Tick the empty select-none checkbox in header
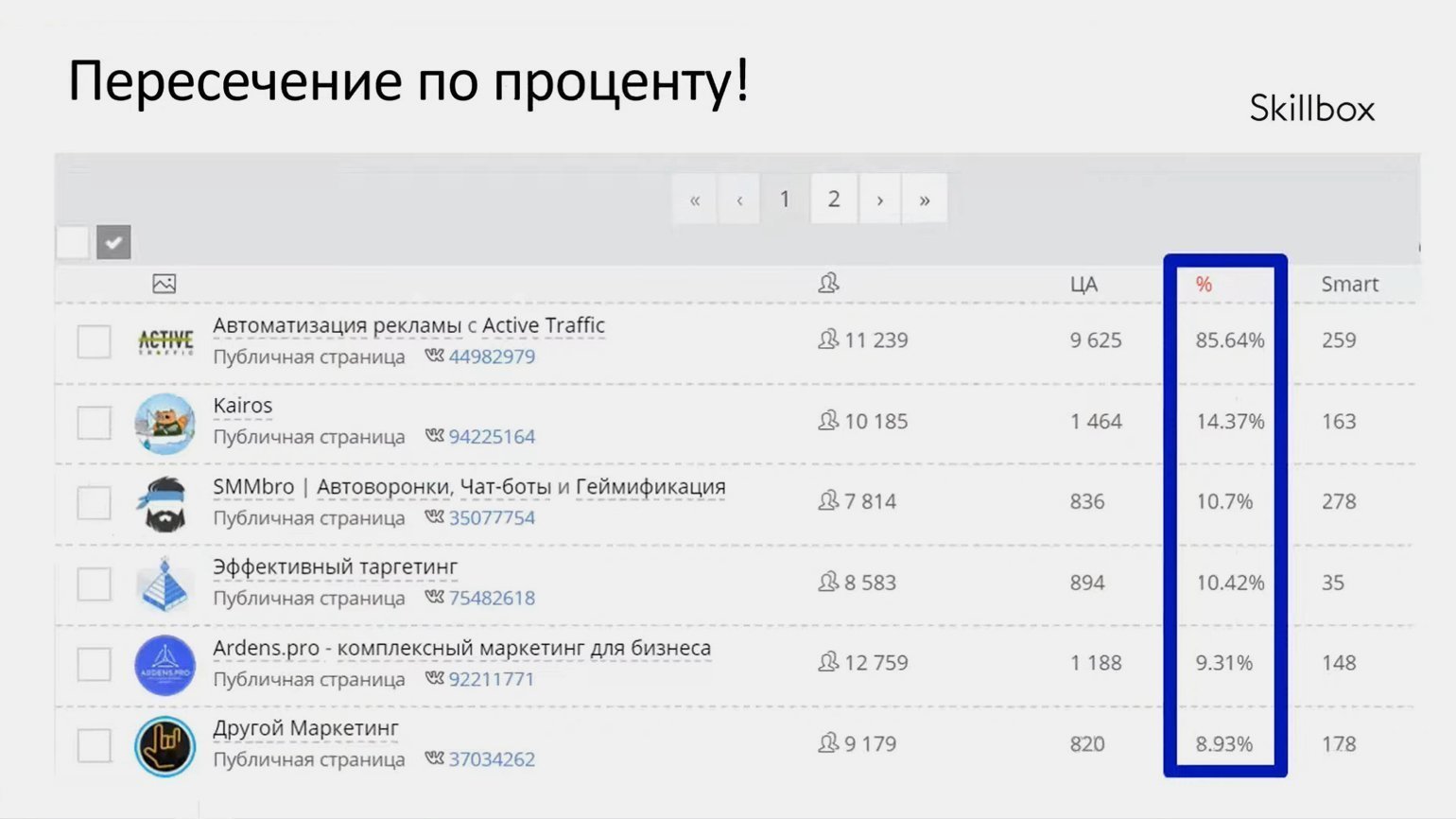Screen dimensions: 1456x819 click(73, 242)
